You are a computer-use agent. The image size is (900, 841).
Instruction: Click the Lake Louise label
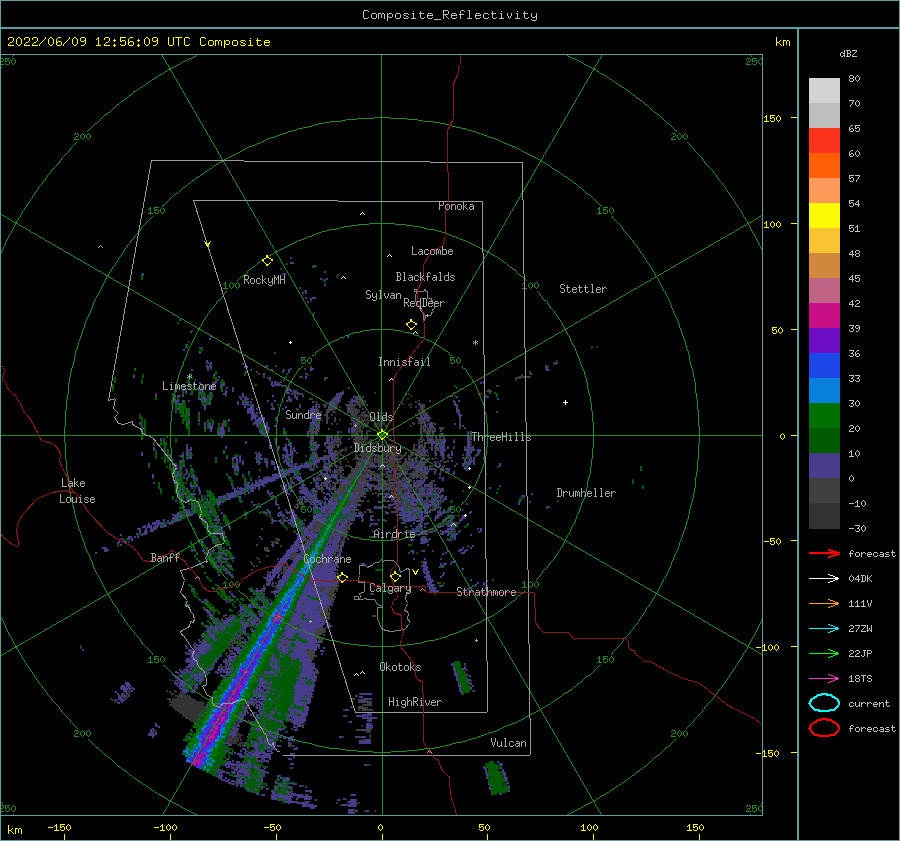coord(77,491)
